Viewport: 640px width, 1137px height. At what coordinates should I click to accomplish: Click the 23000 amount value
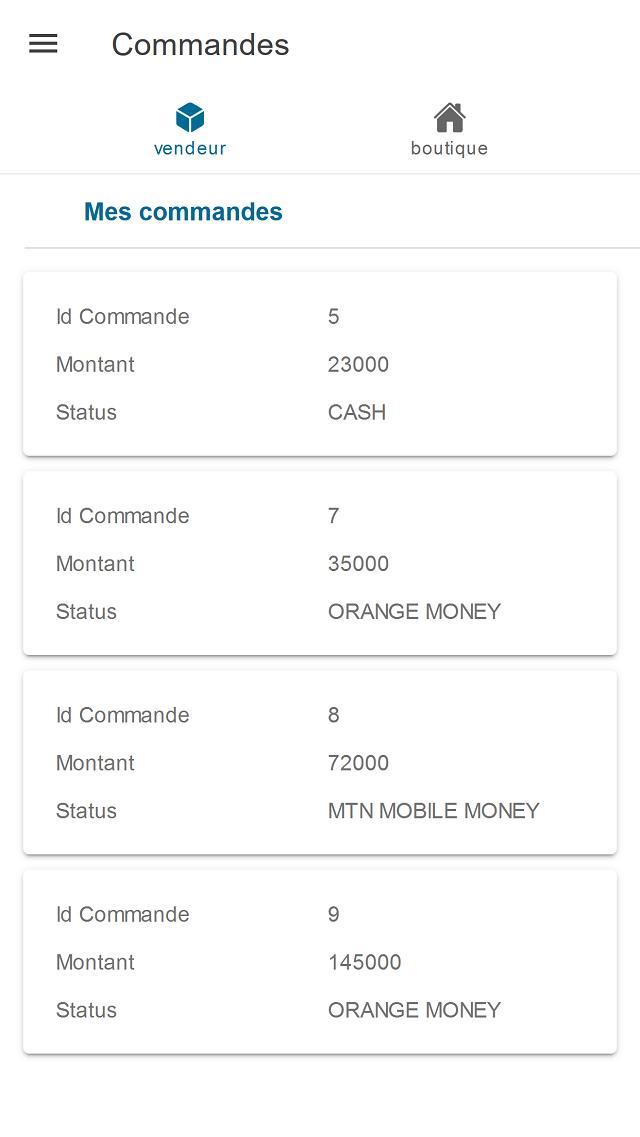(x=358, y=365)
